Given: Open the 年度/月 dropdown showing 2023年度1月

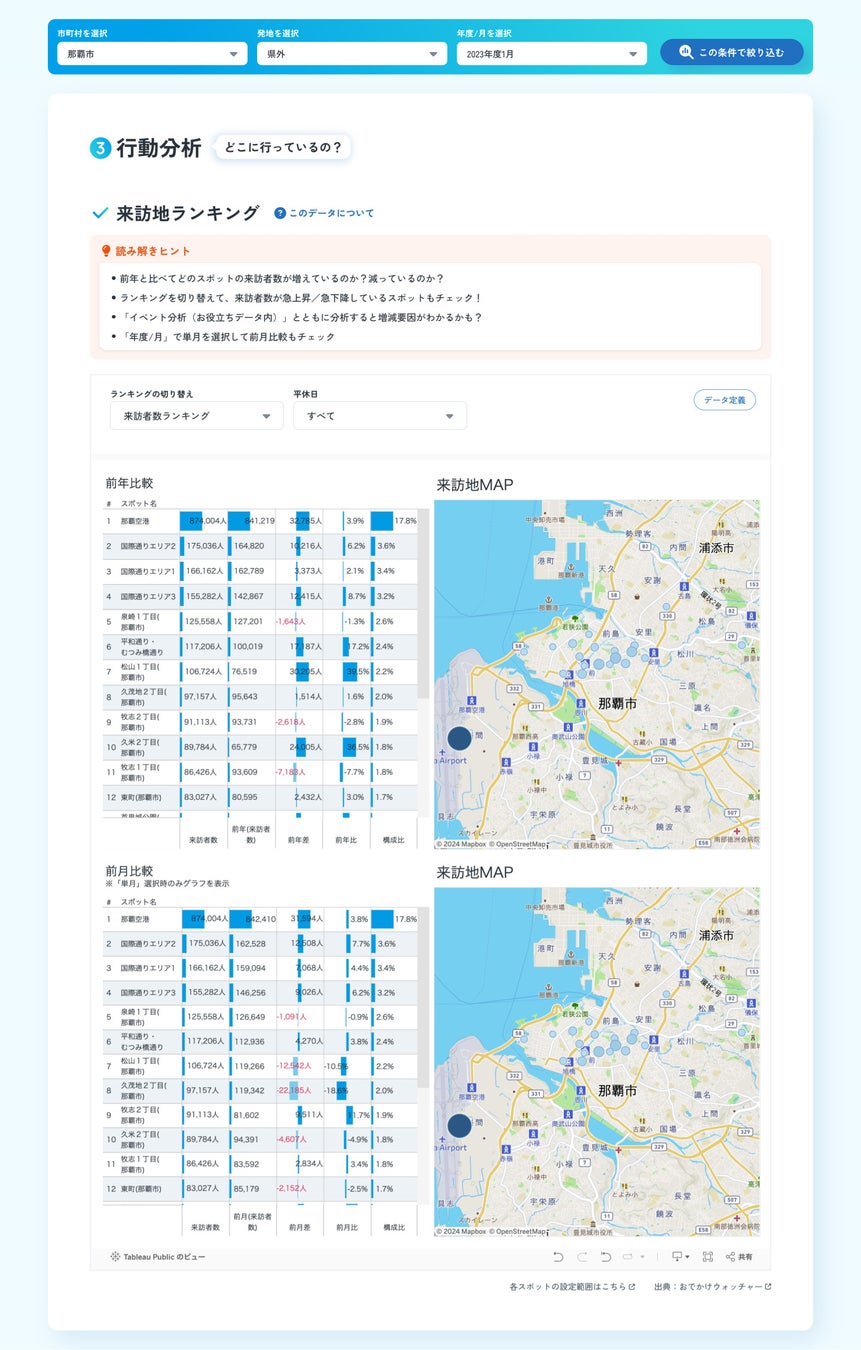Looking at the screenshot, I should click(552, 54).
